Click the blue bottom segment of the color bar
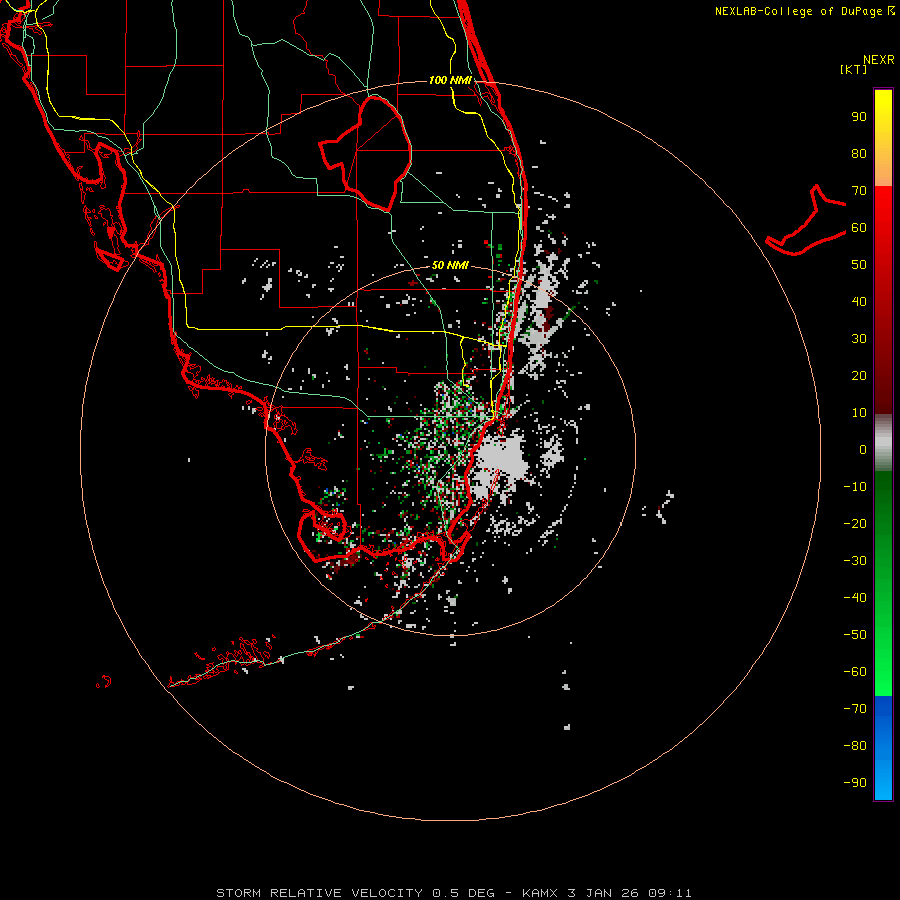900x900 pixels. pyautogui.click(x=883, y=748)
